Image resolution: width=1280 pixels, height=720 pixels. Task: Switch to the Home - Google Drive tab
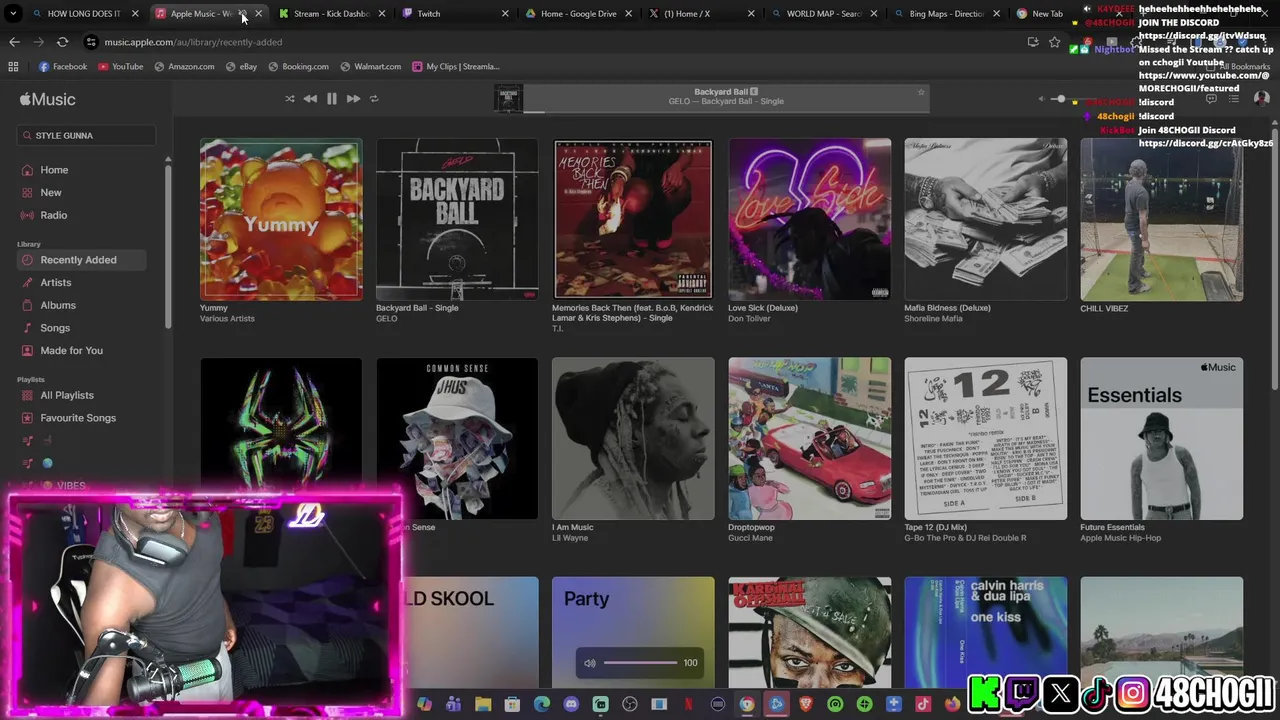click(578, 14)
